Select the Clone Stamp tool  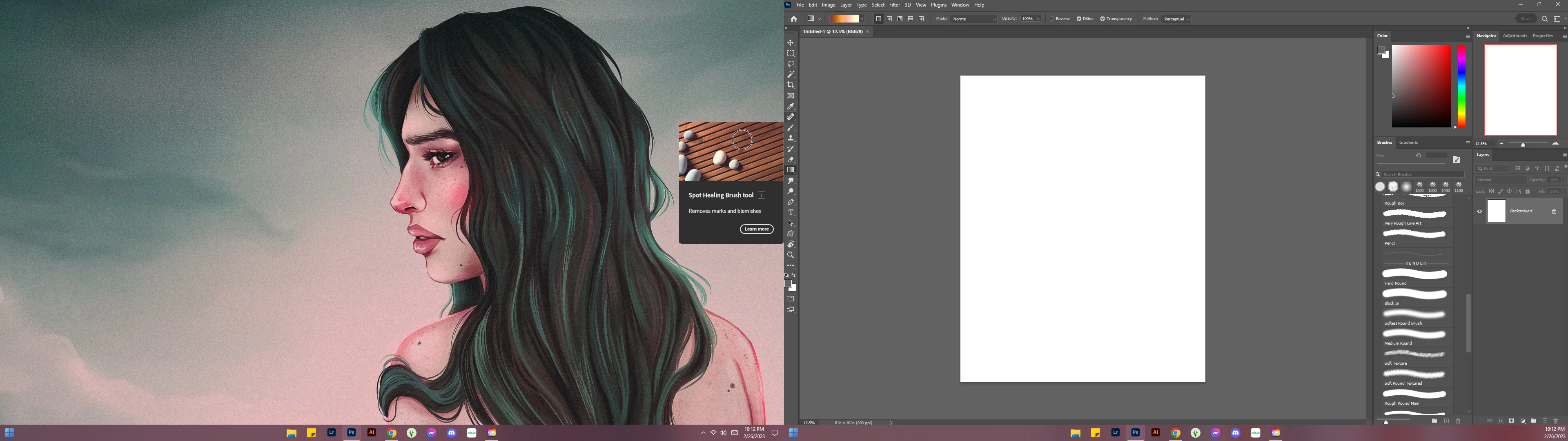point(791,138)
